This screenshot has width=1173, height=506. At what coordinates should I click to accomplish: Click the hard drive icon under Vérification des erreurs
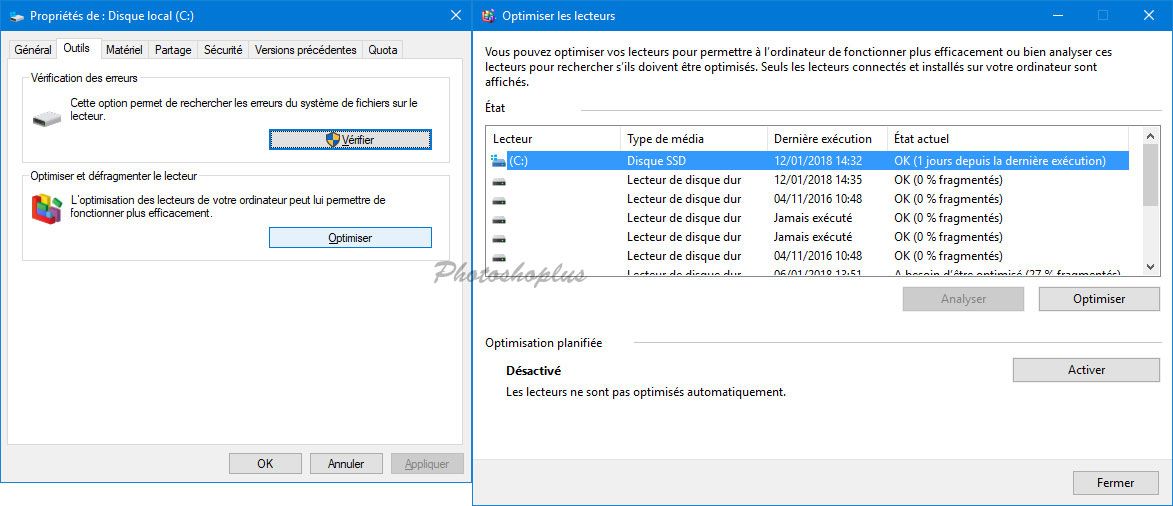pyautogui.click(x=46, y=118)
